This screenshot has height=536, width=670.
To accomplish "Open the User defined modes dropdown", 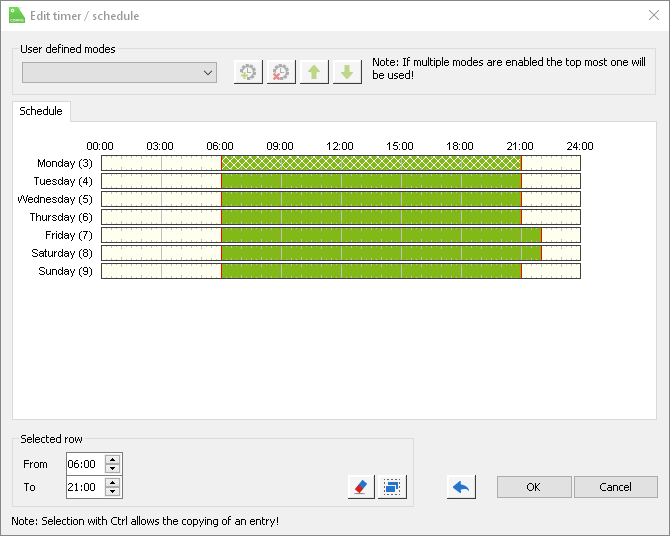I will click(x=120, y=72).
